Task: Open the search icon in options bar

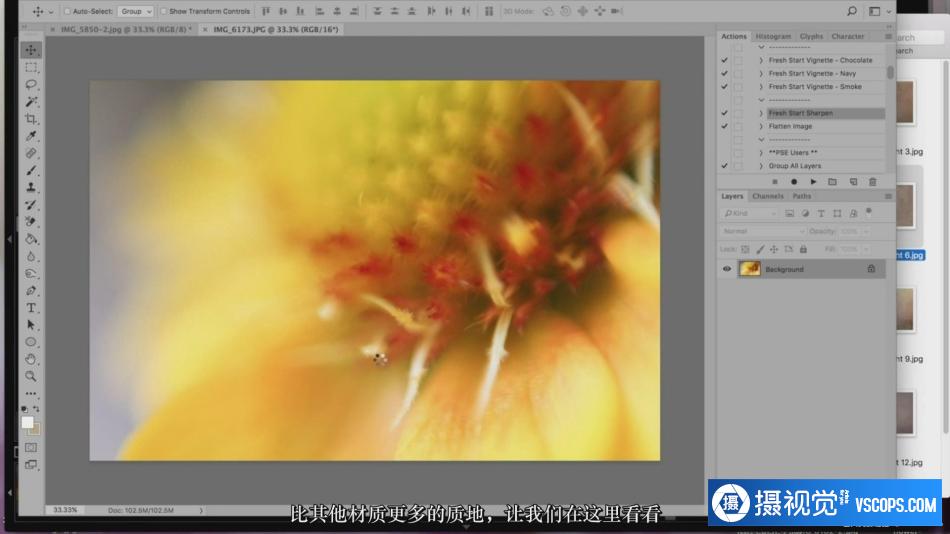Action: pos(852,11)
